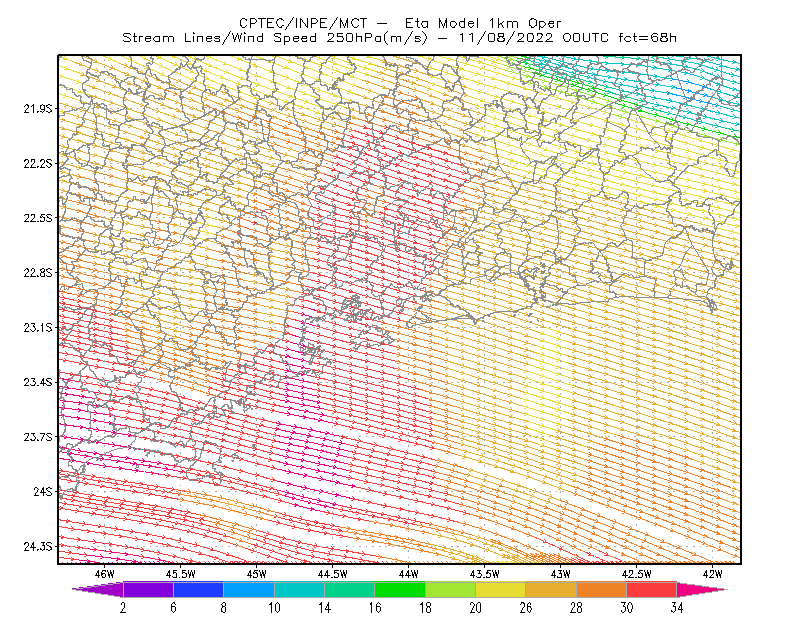This screenshot has width=800, height=618.
Task: Click the longitude label "46W"
Action: coord(105,574)
